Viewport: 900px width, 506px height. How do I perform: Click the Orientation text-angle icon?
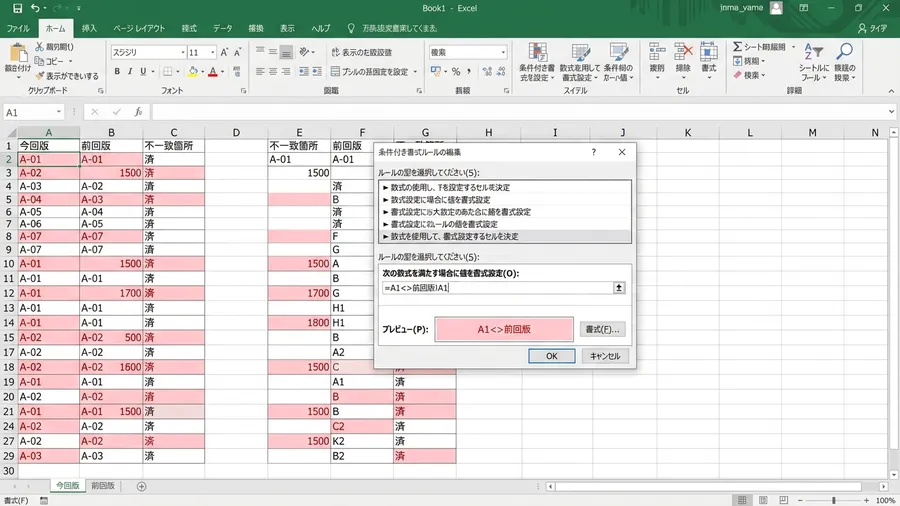(304, 52)
